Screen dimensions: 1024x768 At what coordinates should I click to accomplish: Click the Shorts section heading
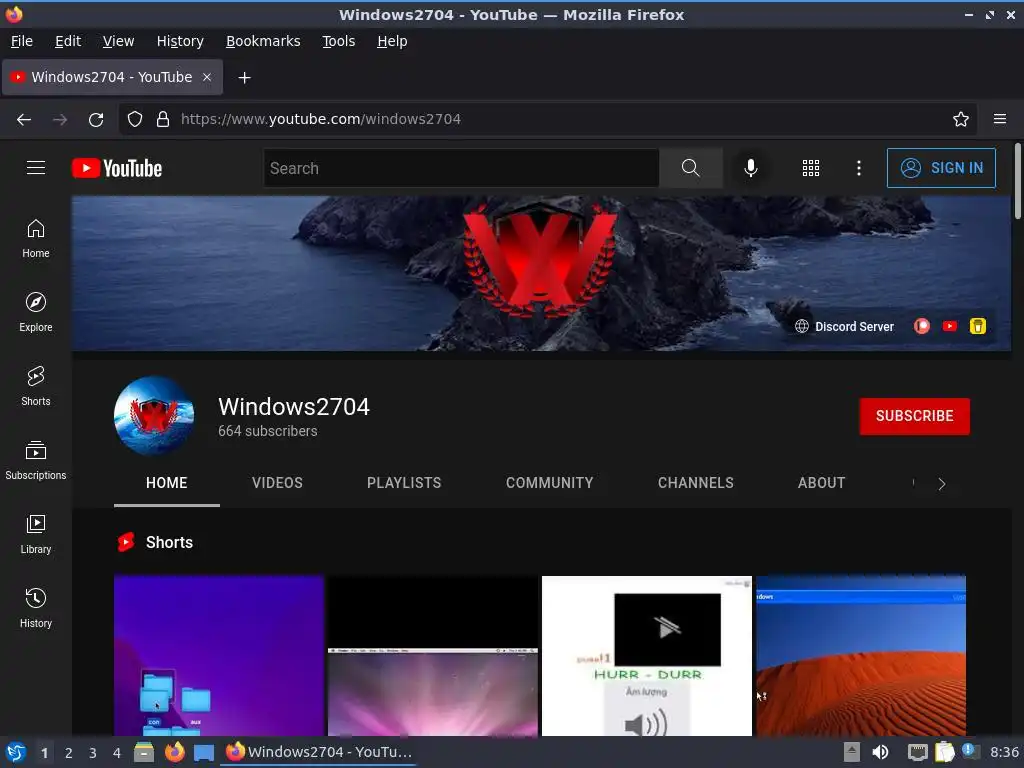click(169, 542)
